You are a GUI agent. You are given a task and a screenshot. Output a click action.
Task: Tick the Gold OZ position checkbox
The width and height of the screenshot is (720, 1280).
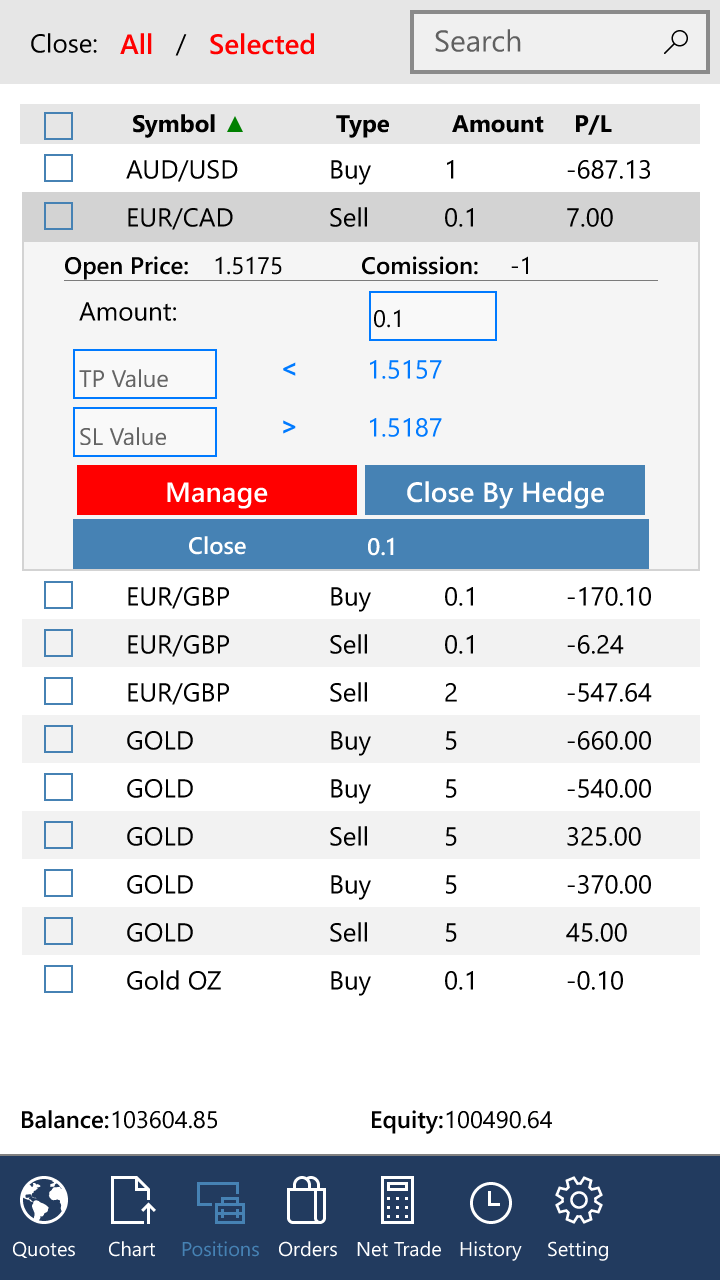point(59,980)
